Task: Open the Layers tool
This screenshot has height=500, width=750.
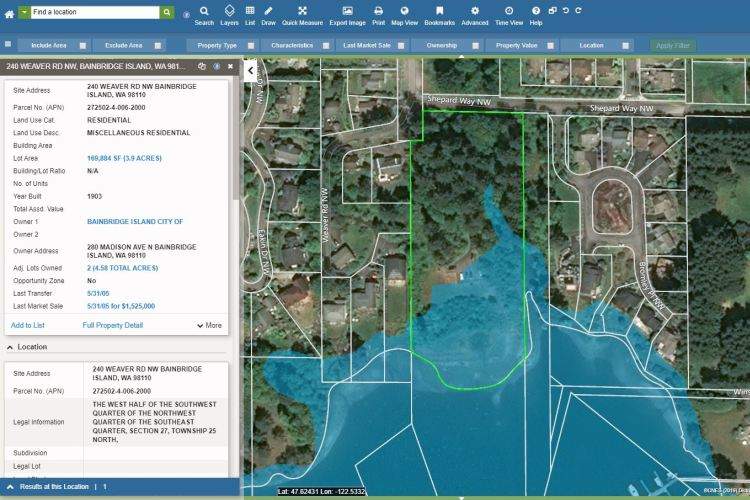Action: point(229,15)
